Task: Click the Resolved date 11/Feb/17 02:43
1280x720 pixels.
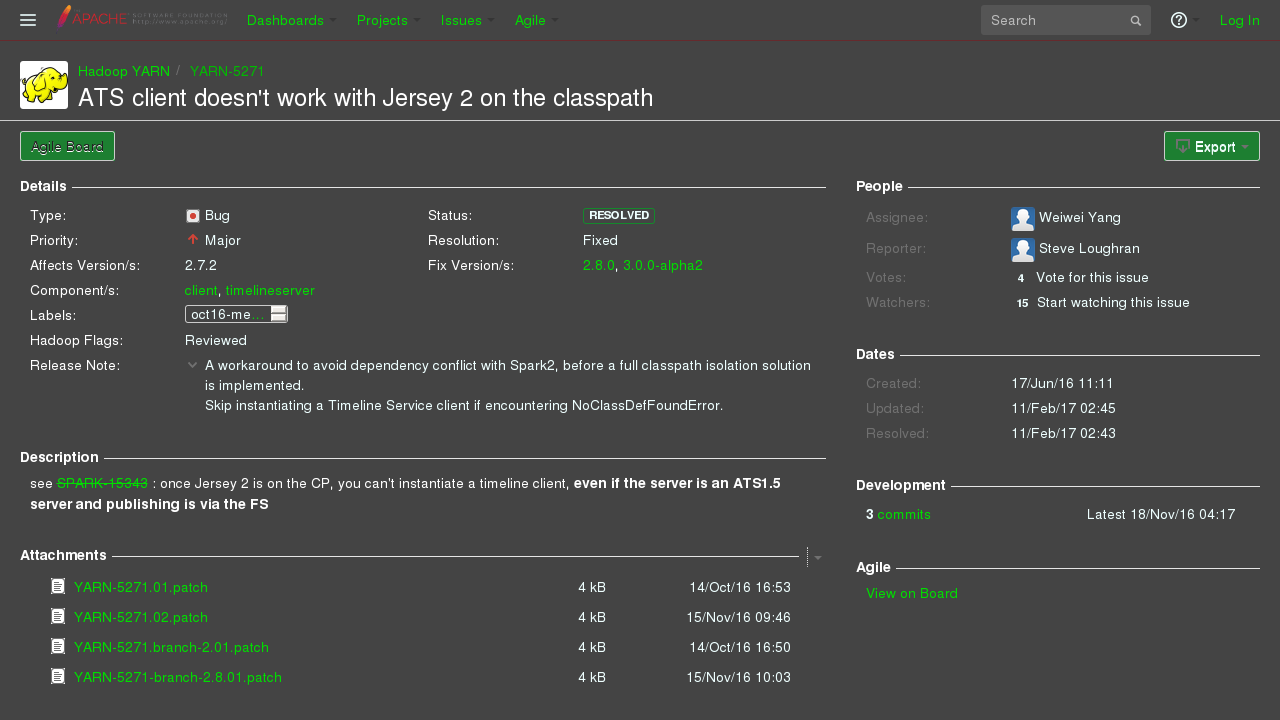Action: point(1063,433)
